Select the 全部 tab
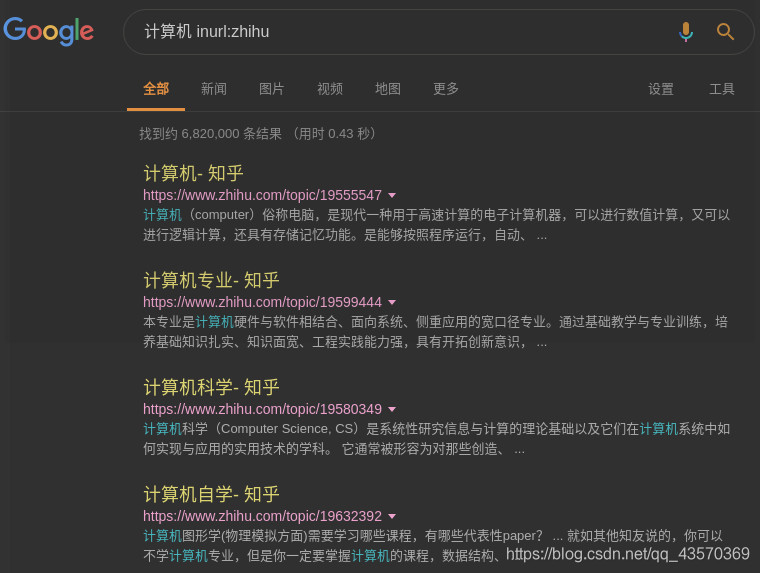The image size is (760, 573). [x=156, y=89]
